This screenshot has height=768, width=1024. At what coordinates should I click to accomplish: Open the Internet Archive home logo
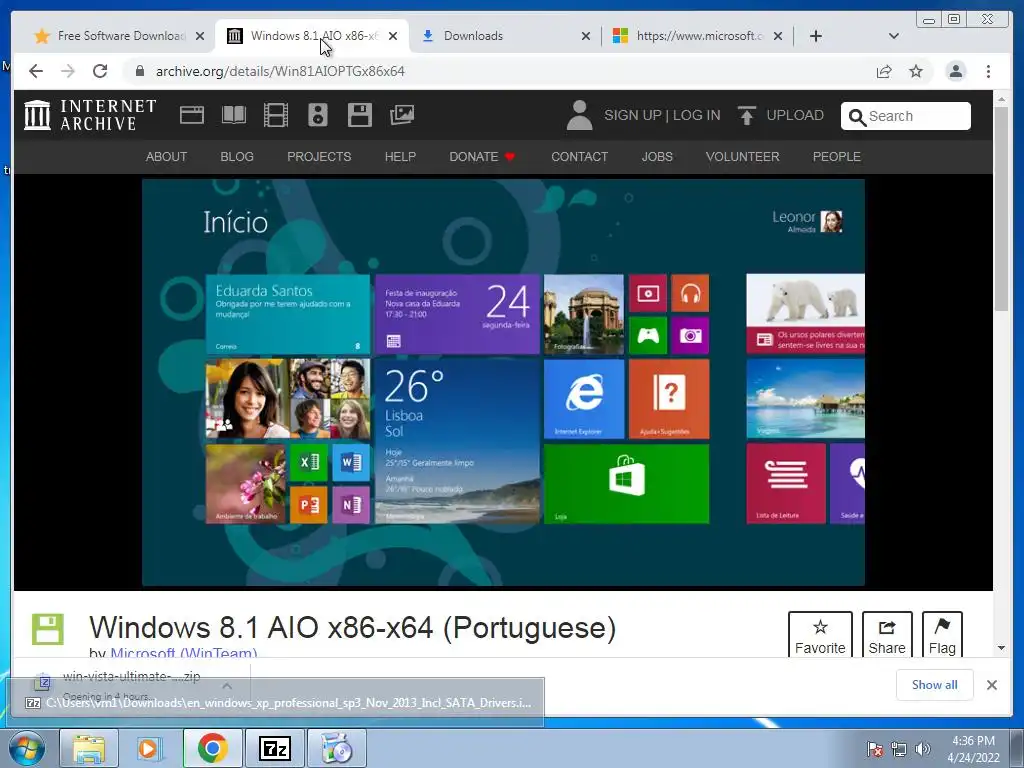pyautogui.click(x=90, y=115)
